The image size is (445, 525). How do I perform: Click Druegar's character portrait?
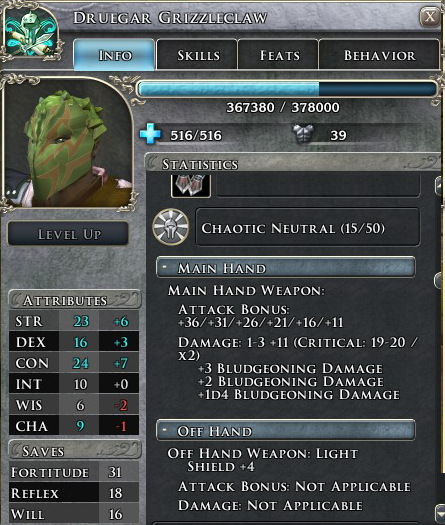click(x=68, y=143)
